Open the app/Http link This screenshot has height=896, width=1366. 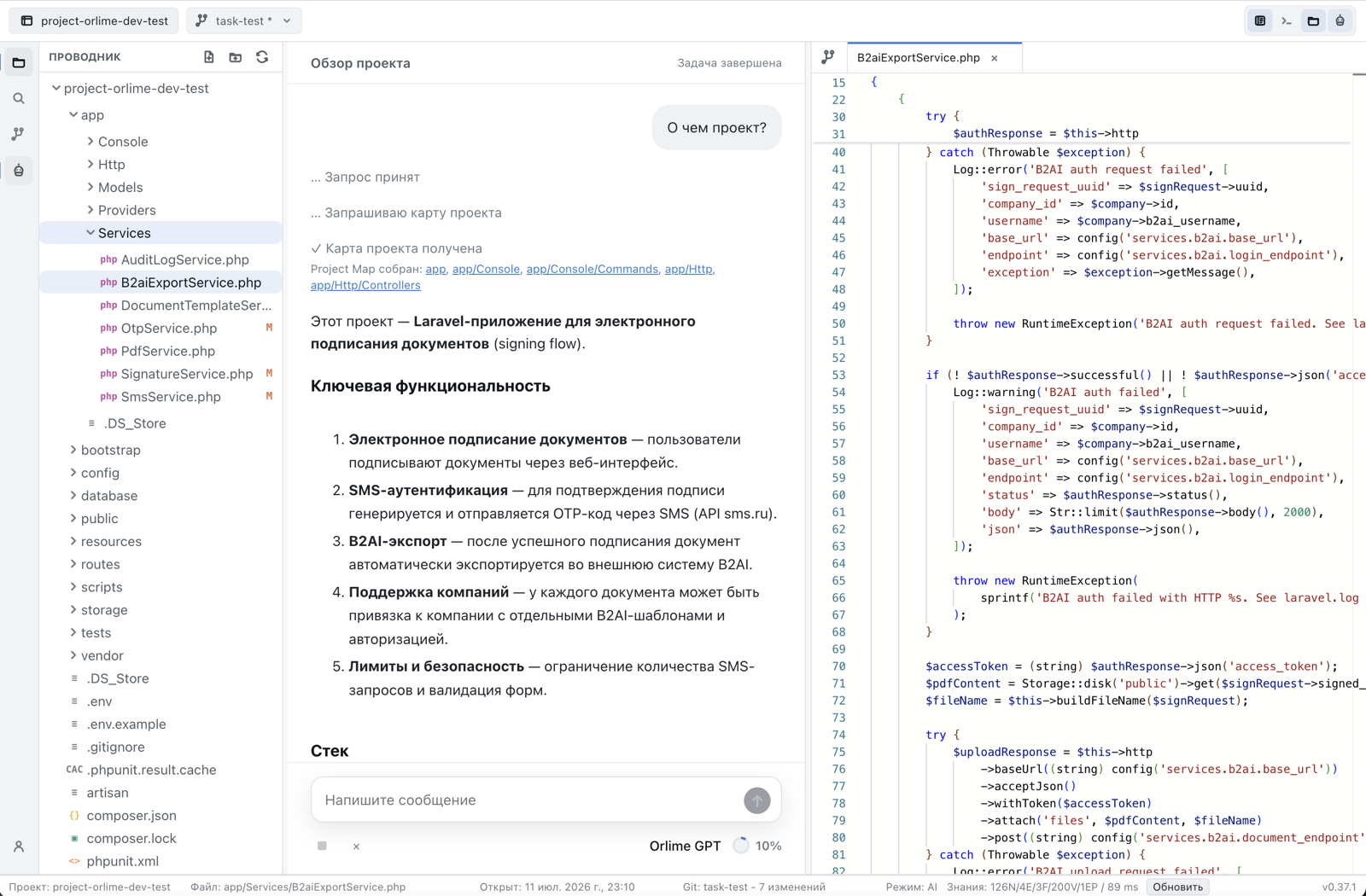click(688, 269)
